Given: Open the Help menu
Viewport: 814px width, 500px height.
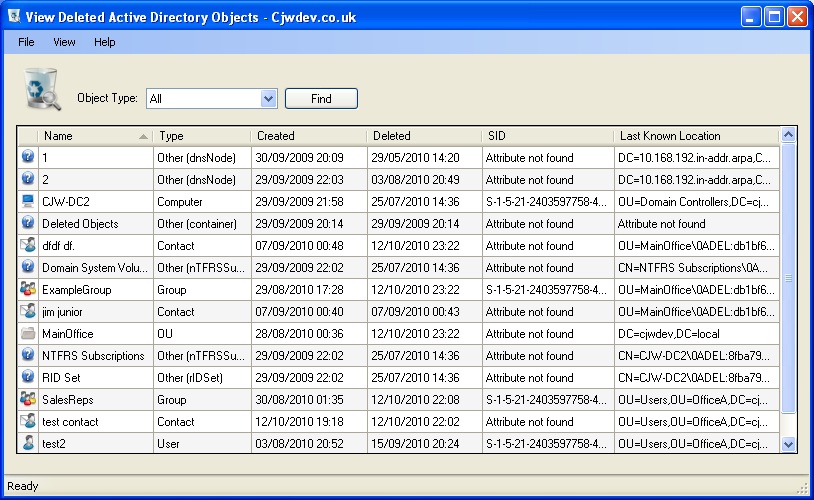Looking at the screenshot, I should click(105, 42).
